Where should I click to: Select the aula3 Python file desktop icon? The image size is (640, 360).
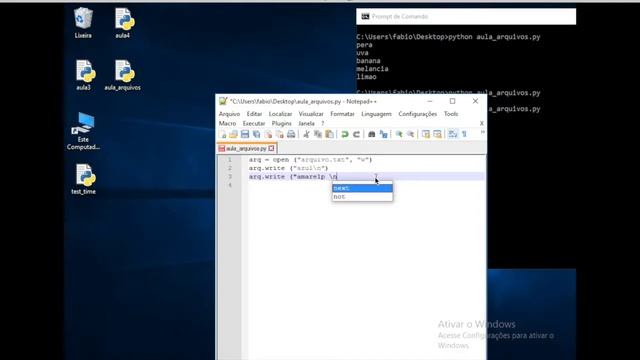click(x=84, y=75)
